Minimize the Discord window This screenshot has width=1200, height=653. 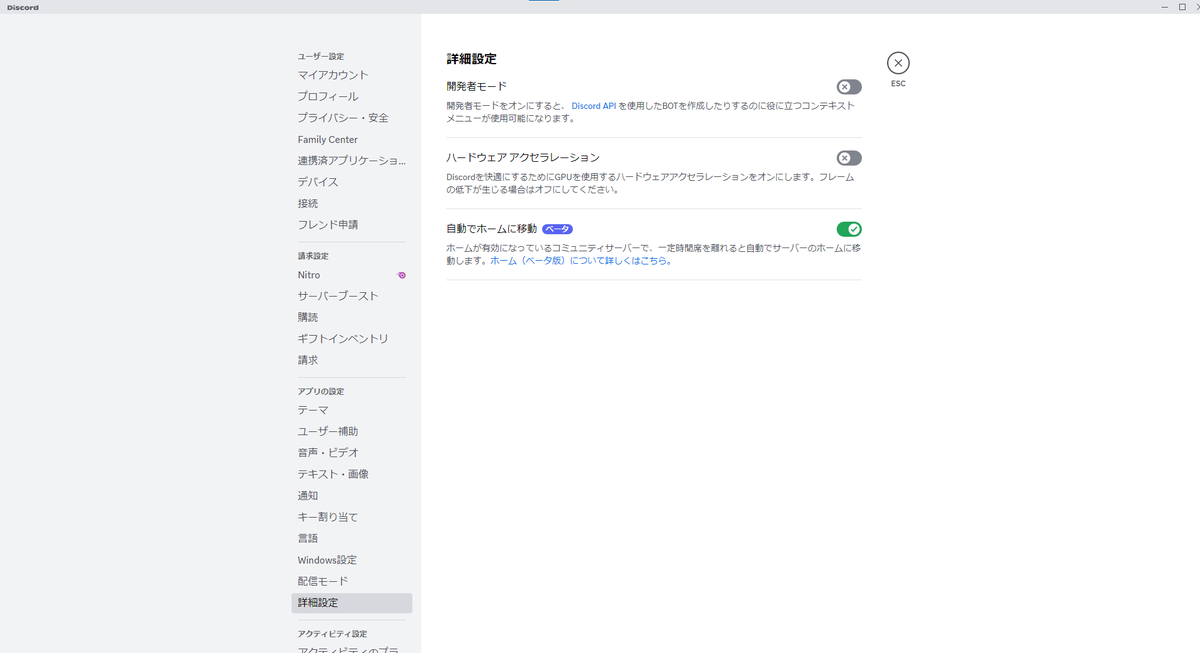pyautogui.click(x=1166, y=7)
